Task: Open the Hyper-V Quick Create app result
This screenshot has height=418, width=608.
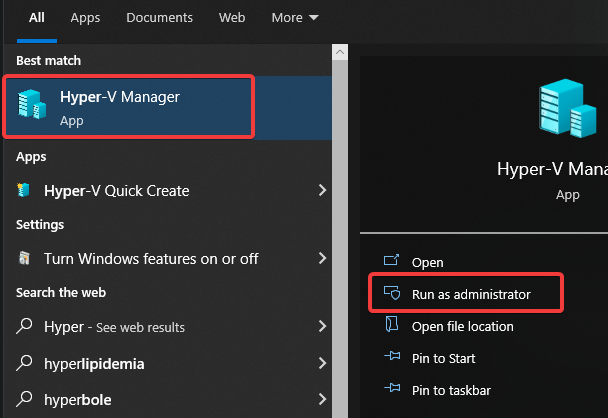Action: (168, 190)
